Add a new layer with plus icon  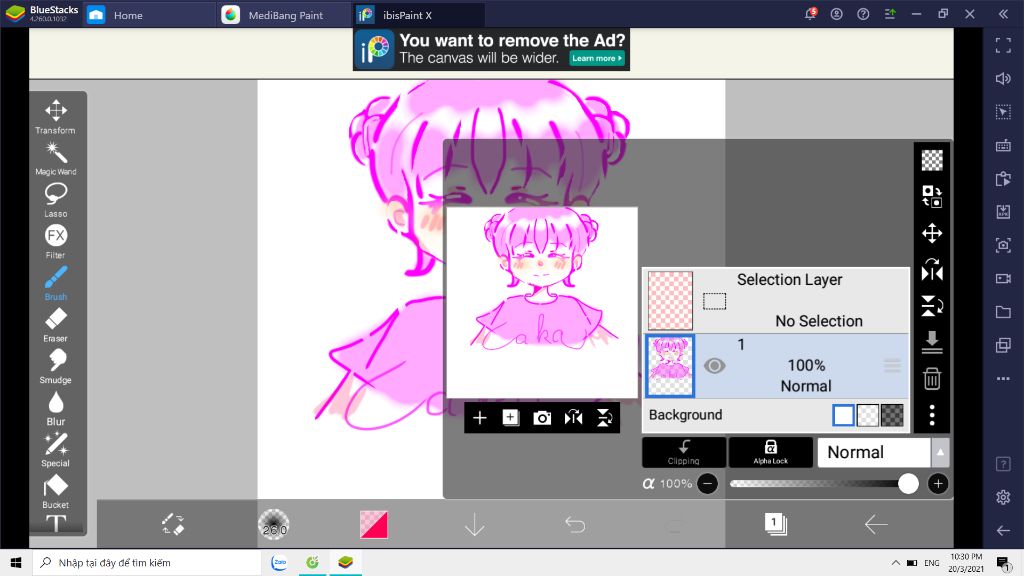pyautogui.click(x=479, y=418)
